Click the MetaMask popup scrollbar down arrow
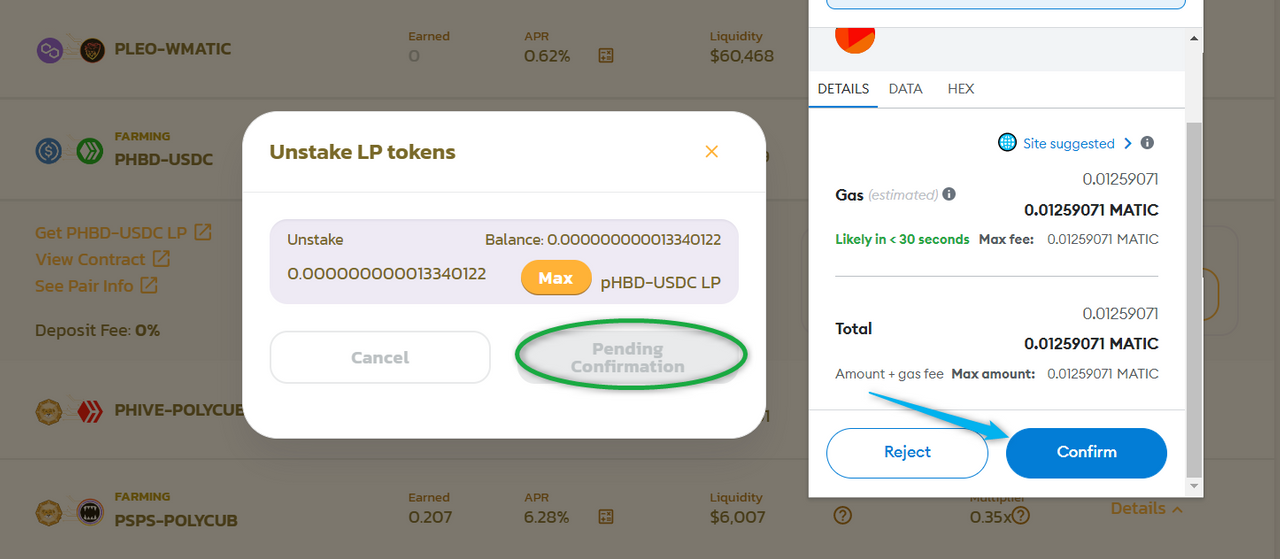The image size is (1280, 559). click(1193, 484)
